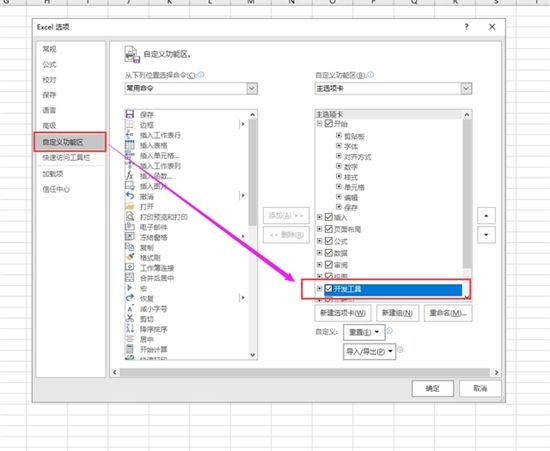Collapse the 开始 tree node
Screen dimensions: 550x451
pos(320,123)
